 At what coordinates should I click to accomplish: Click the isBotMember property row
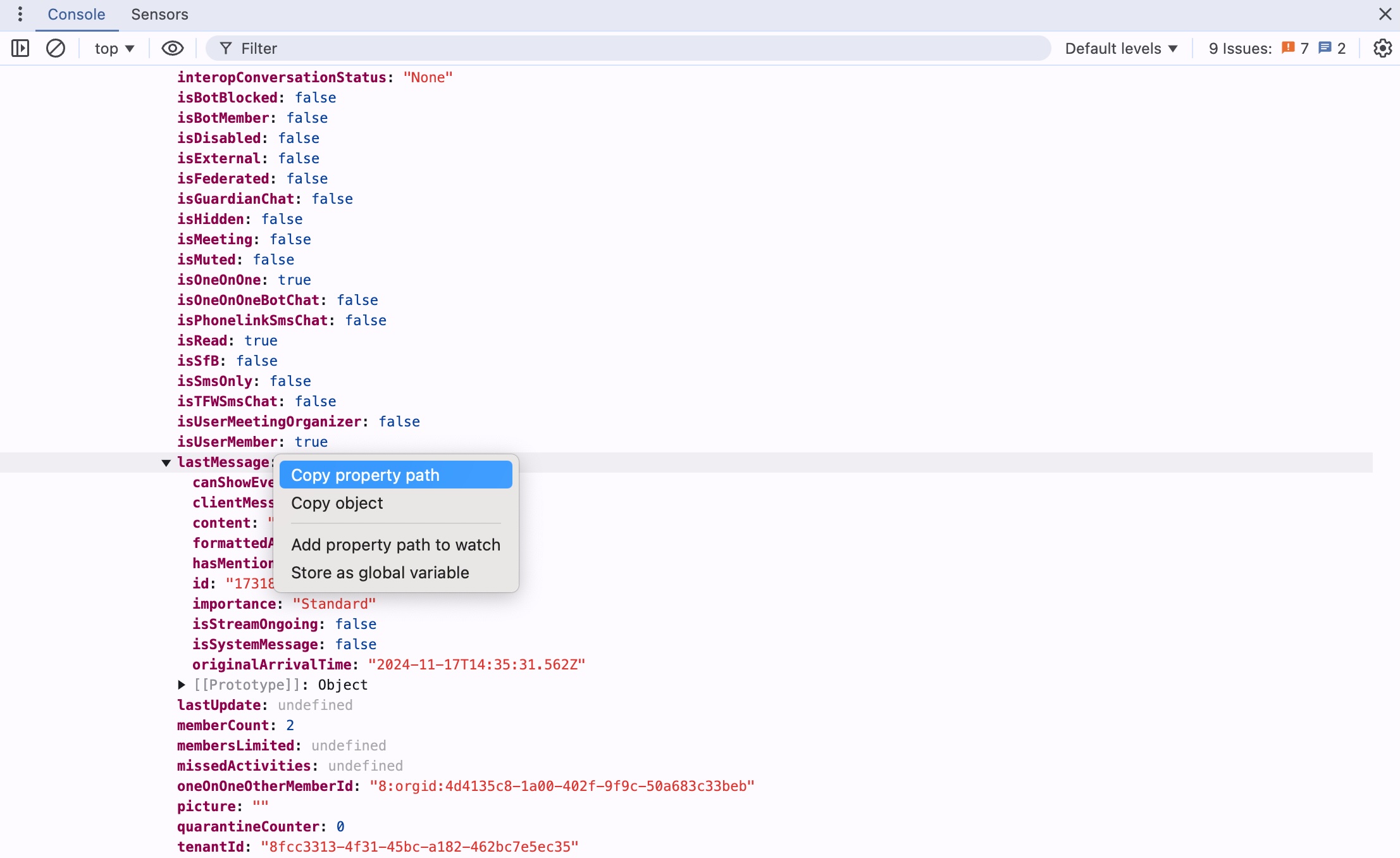(x=252, y=118)
